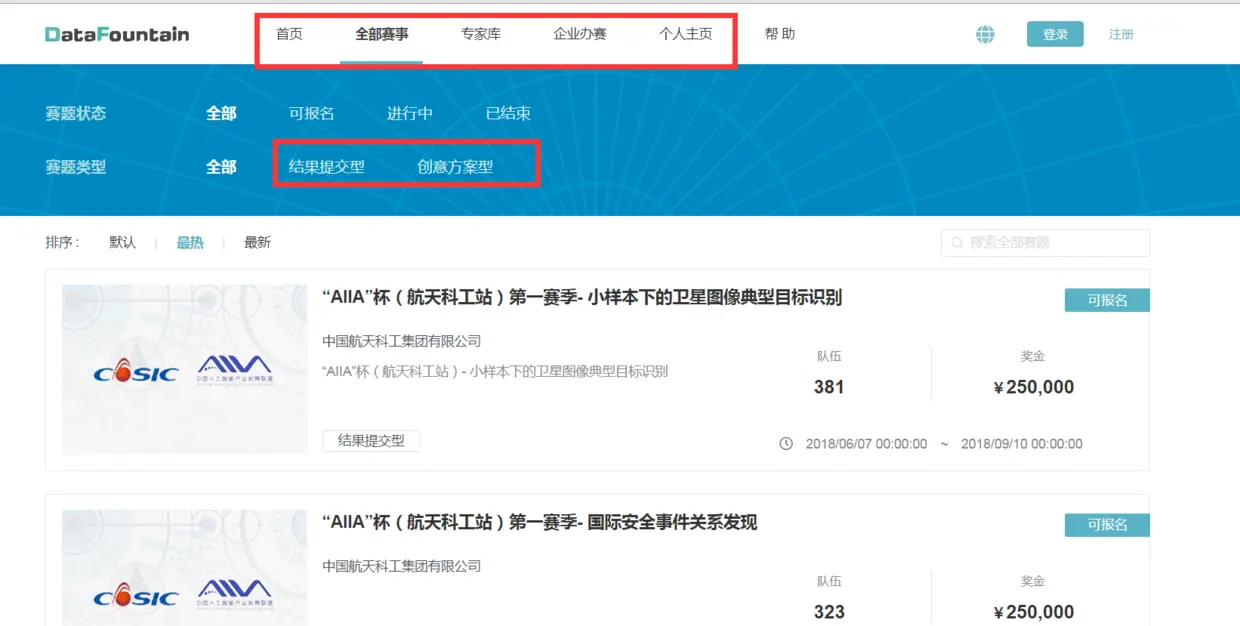Sort contests by 最热

click(x=190, y=242)
